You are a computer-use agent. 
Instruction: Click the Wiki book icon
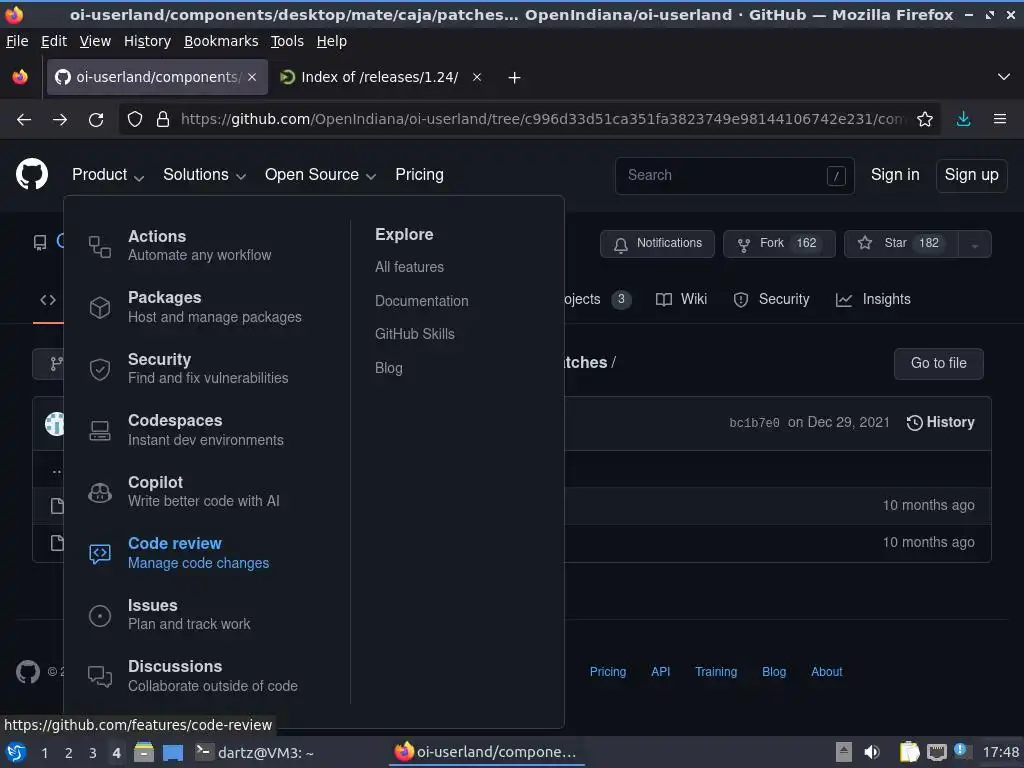(x=664, y=300)
